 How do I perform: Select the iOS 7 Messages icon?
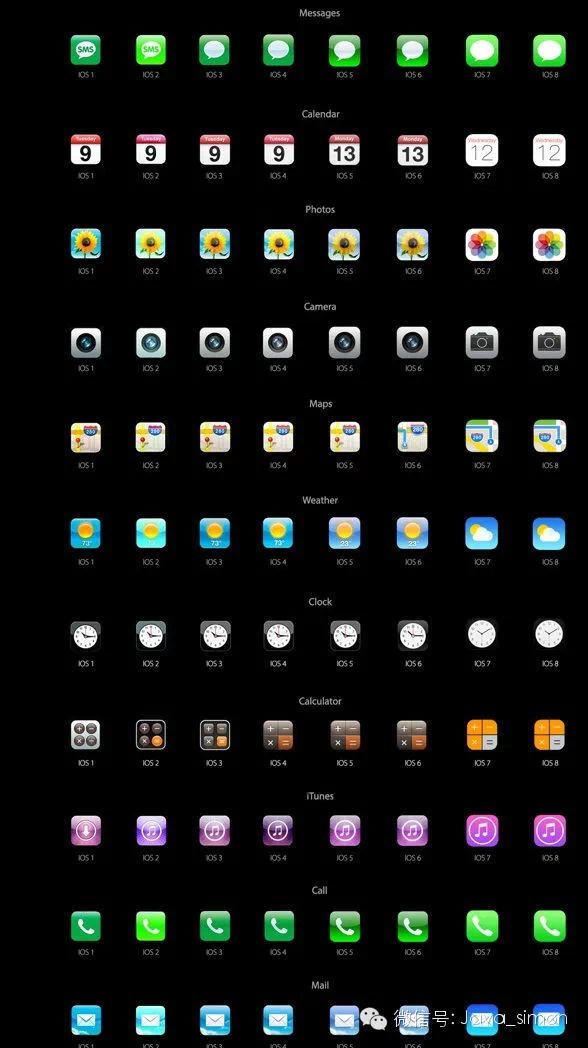coord(482,51)
